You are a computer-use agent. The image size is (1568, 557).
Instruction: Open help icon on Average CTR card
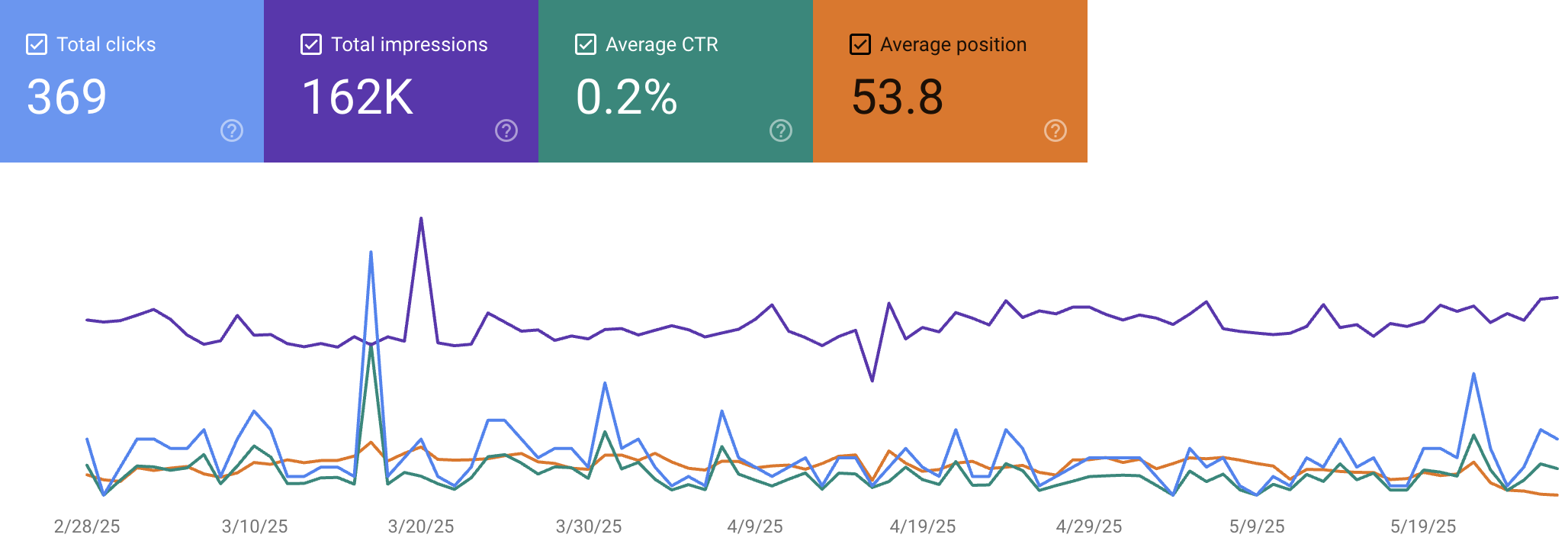(781, 130)
